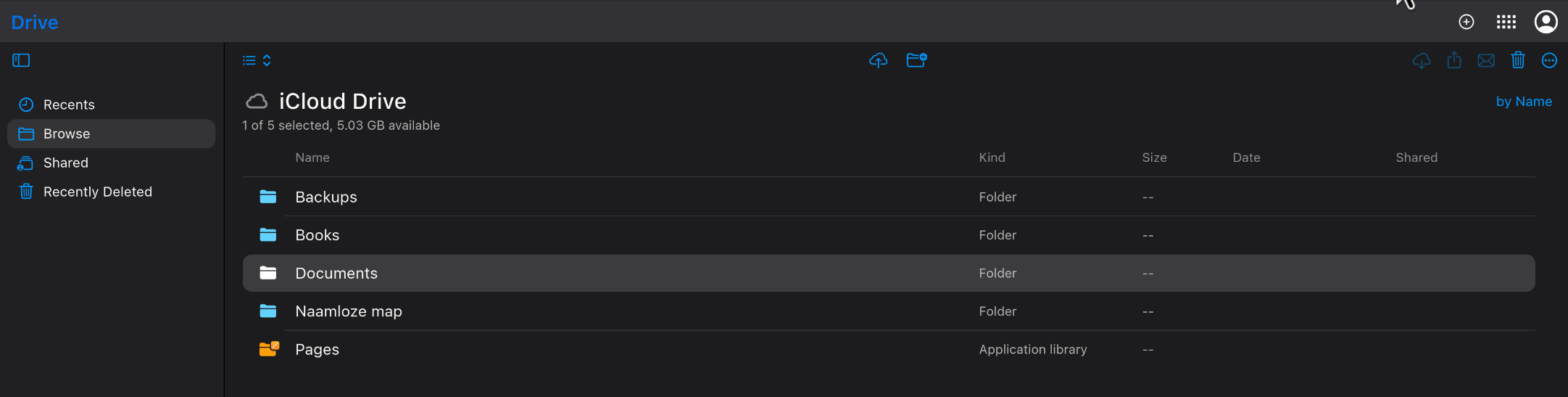Open the app launcher grid icon
1568x397 pixels.
point(1506,22)
